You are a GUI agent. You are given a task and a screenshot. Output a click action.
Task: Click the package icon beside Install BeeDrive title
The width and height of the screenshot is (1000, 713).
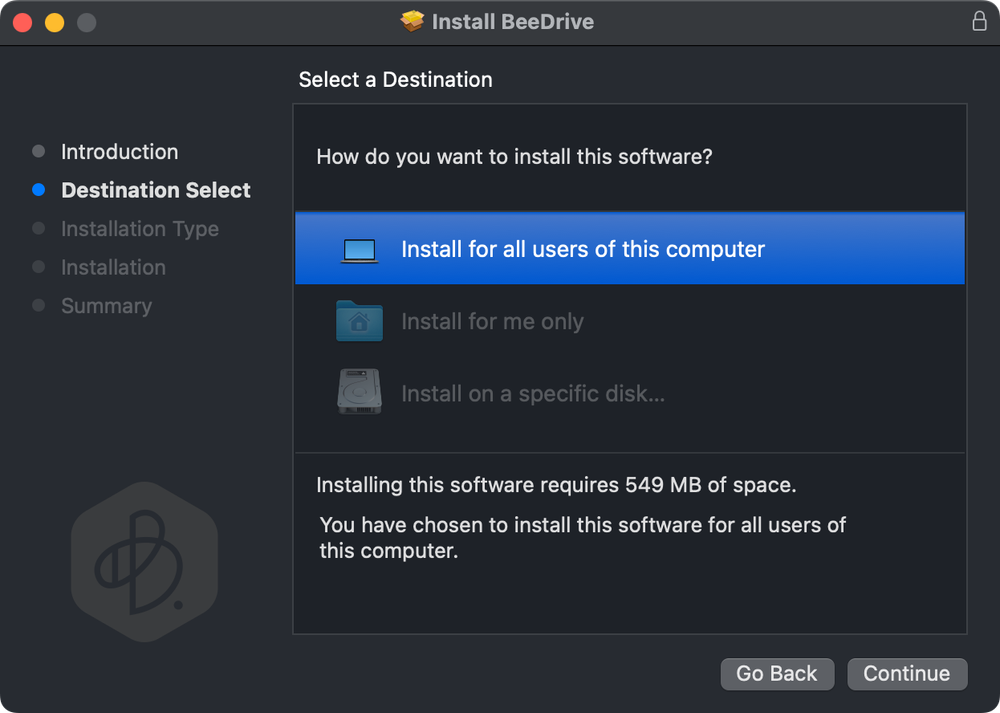tap(412, 21)
